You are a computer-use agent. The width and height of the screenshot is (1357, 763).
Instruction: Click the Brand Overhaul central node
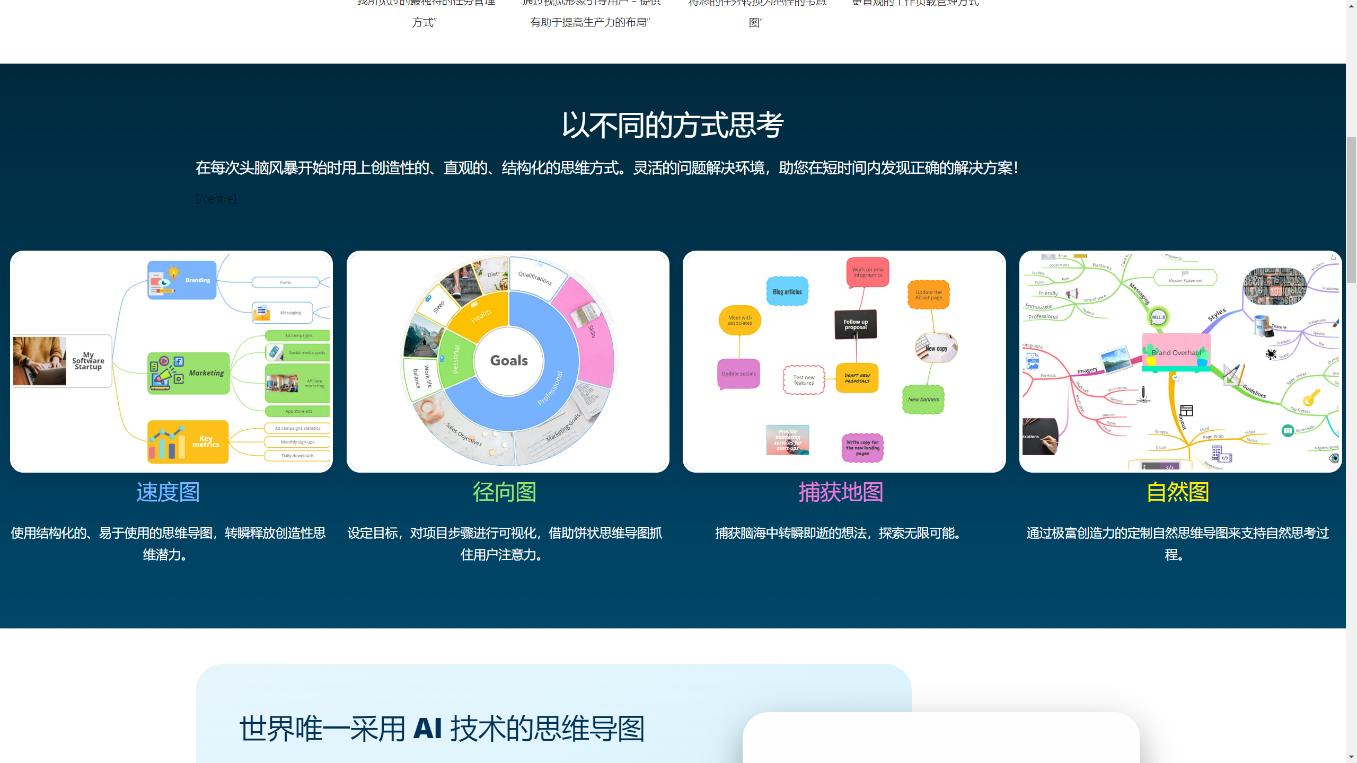coord(1176,352)
